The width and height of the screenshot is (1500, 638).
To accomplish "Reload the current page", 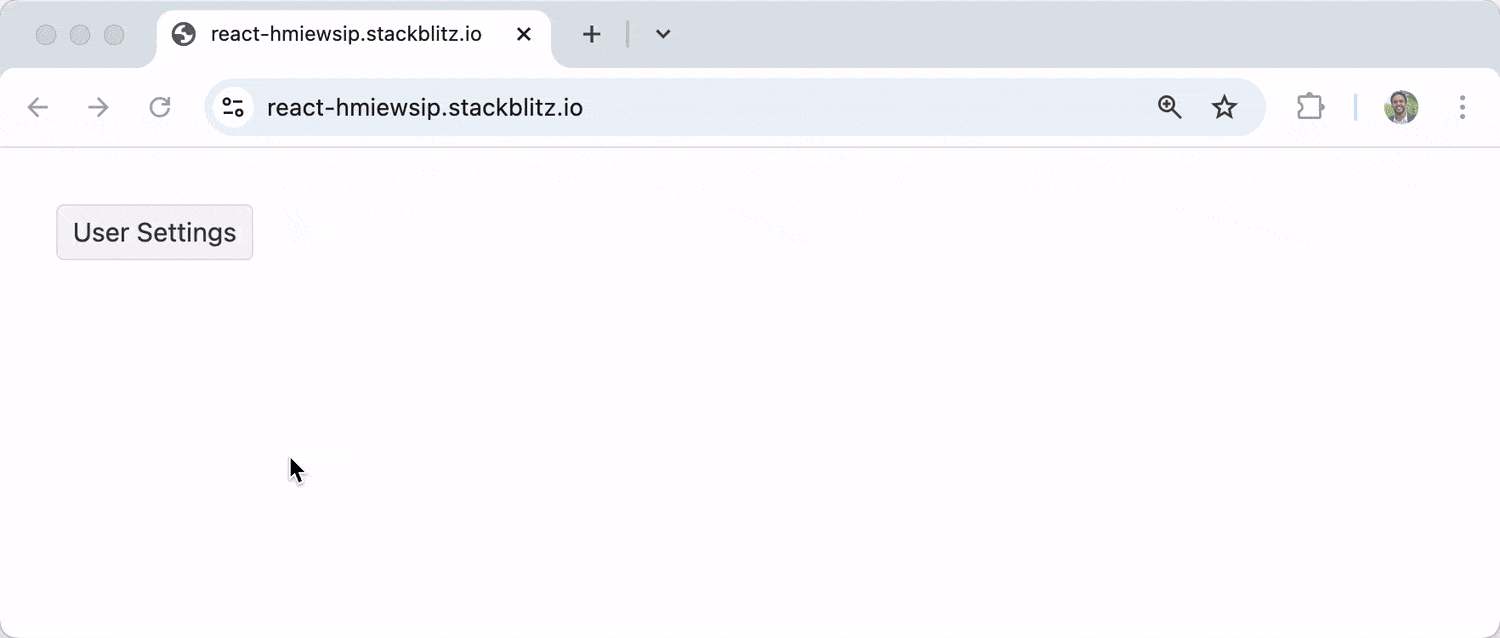I will click(160, 107).
